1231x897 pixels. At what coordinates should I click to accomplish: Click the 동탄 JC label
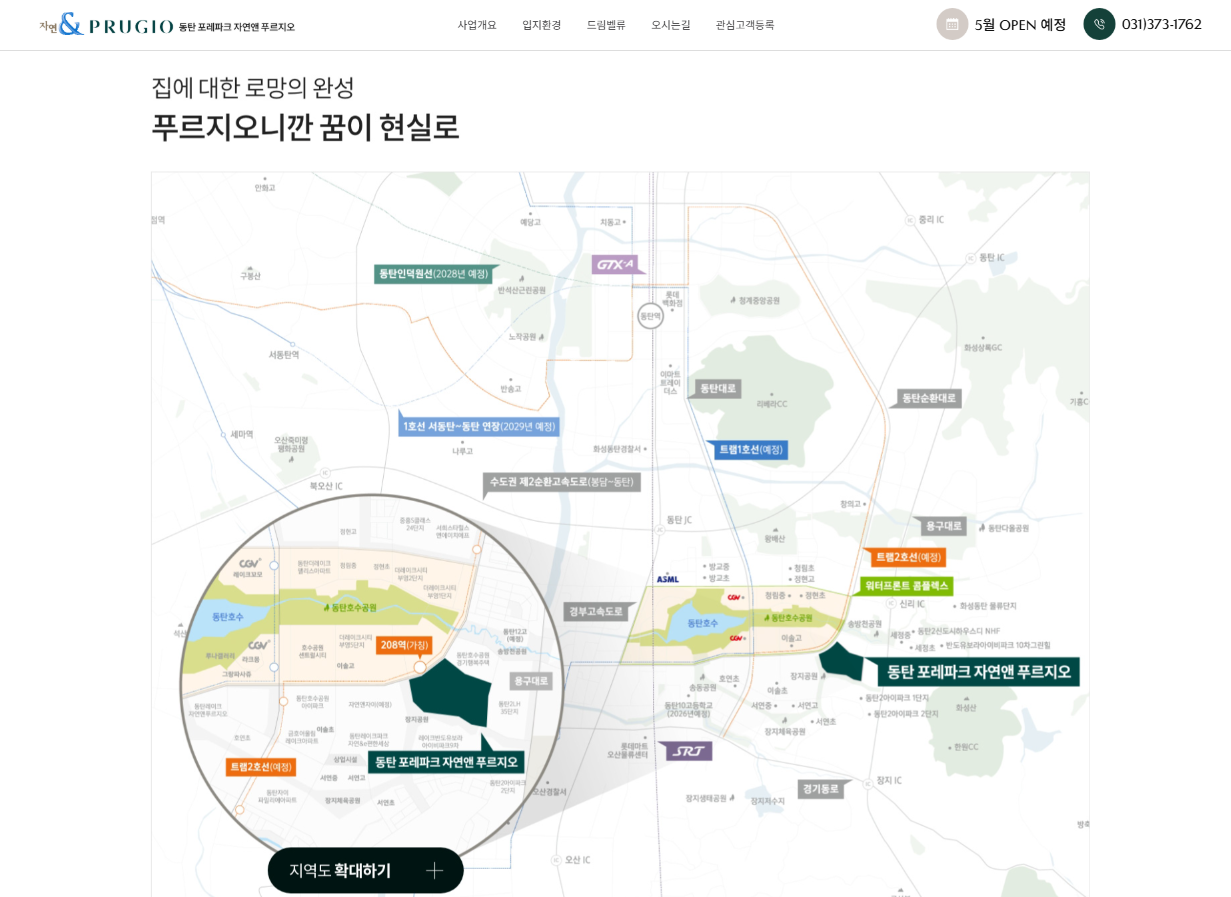point(679,520)
